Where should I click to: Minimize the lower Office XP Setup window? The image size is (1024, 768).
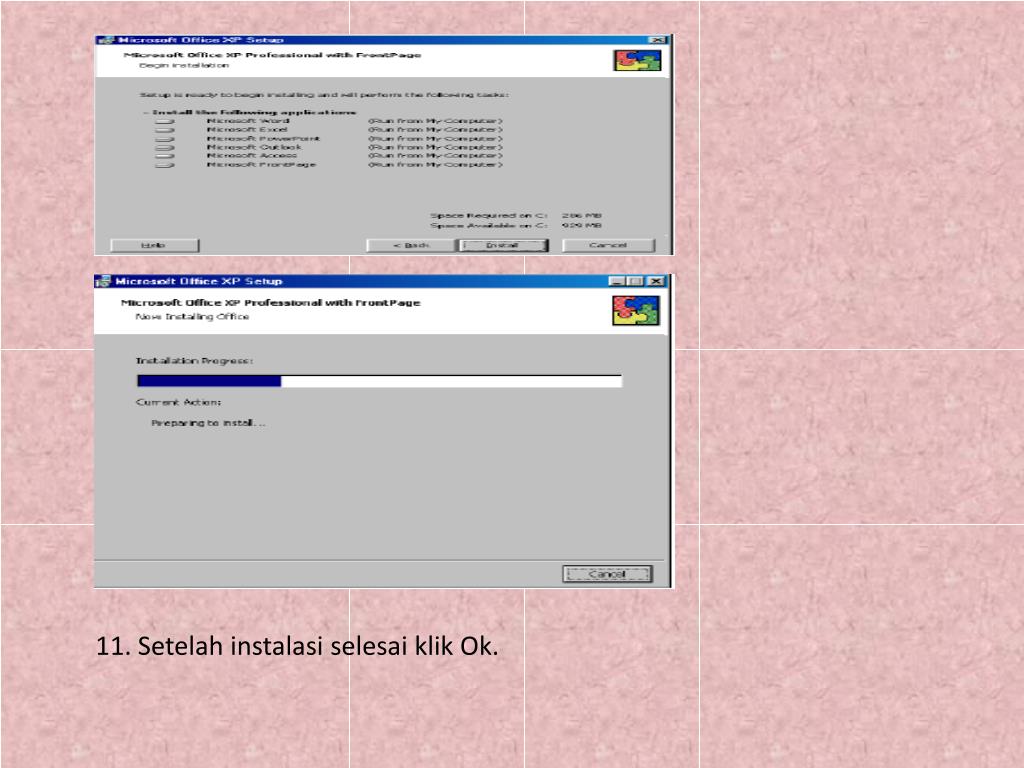tap(616, 281)
